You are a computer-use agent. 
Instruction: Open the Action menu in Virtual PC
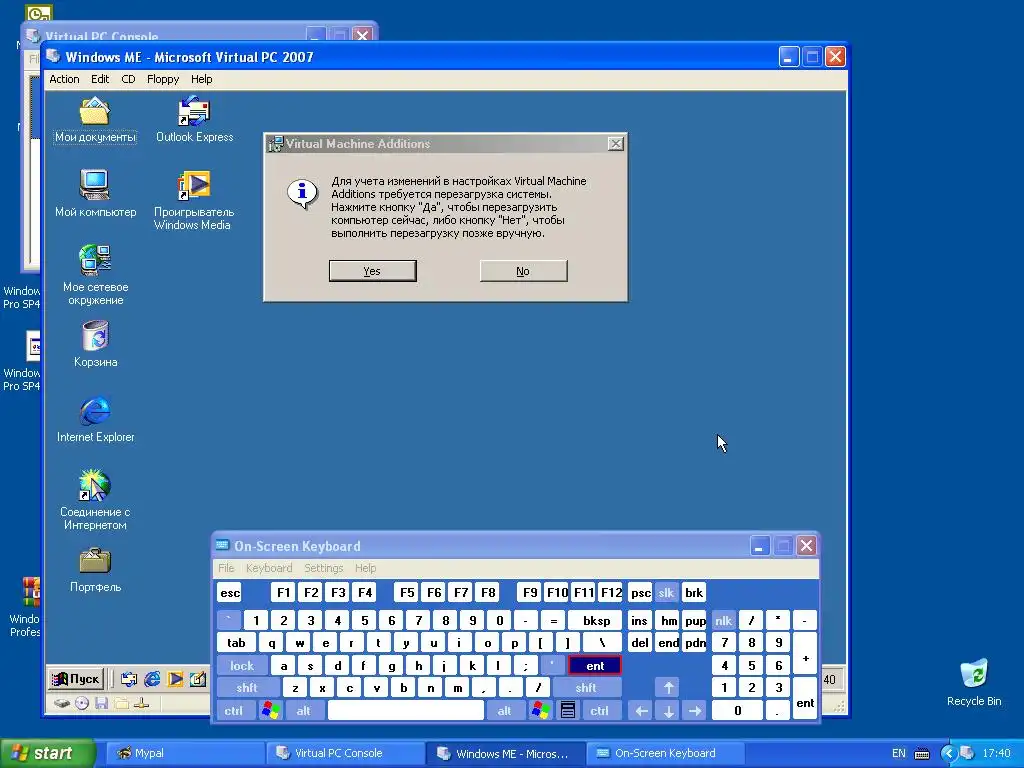64,79
